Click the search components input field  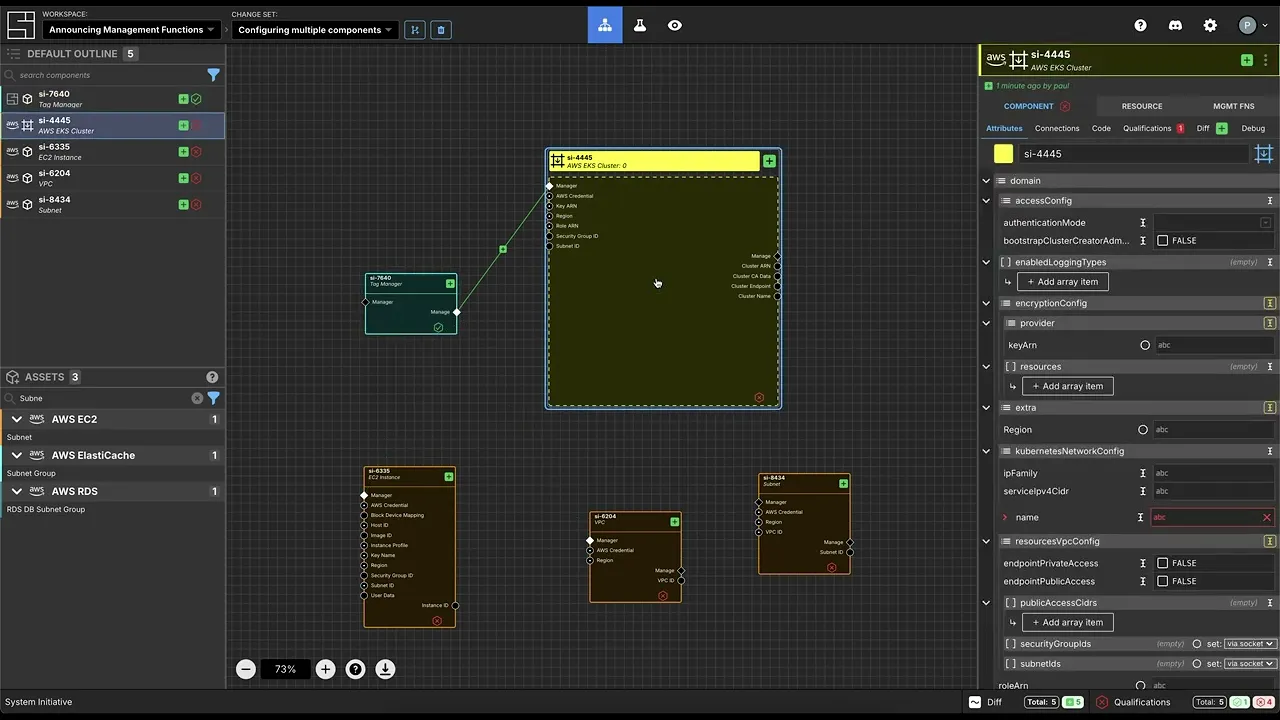point(105,75)
